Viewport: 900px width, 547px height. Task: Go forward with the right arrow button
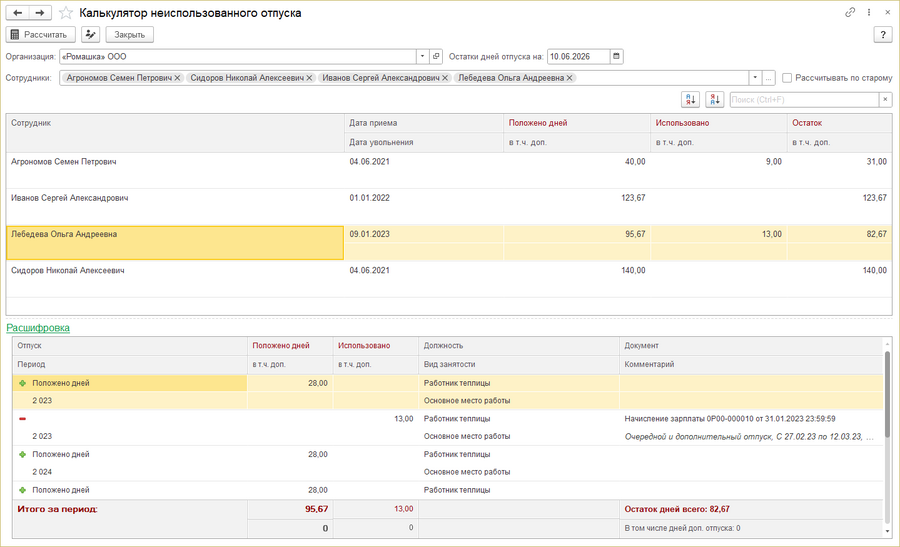pyautogui.click(x=40, y=13)
